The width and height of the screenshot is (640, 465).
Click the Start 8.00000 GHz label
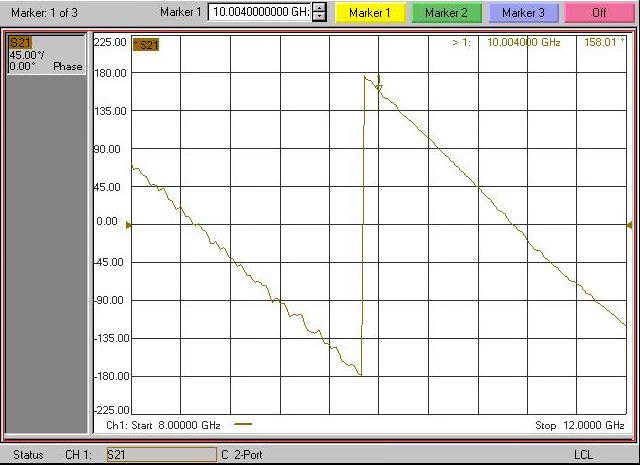click(164, 425)
